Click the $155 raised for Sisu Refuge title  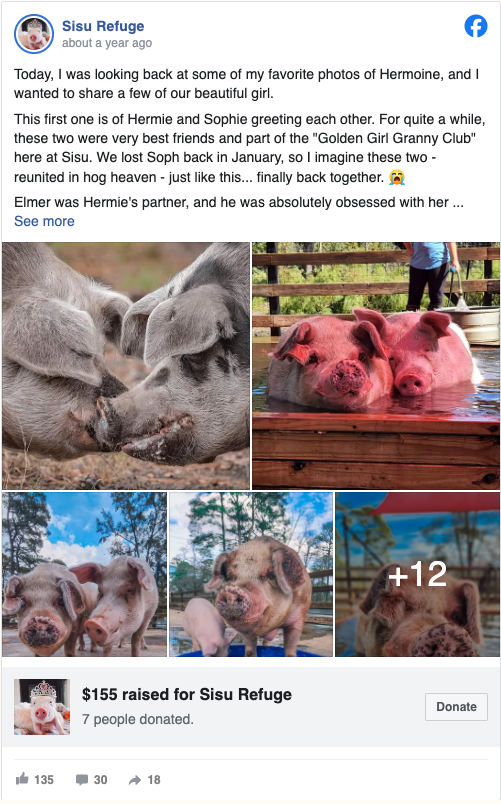[187, 694]
